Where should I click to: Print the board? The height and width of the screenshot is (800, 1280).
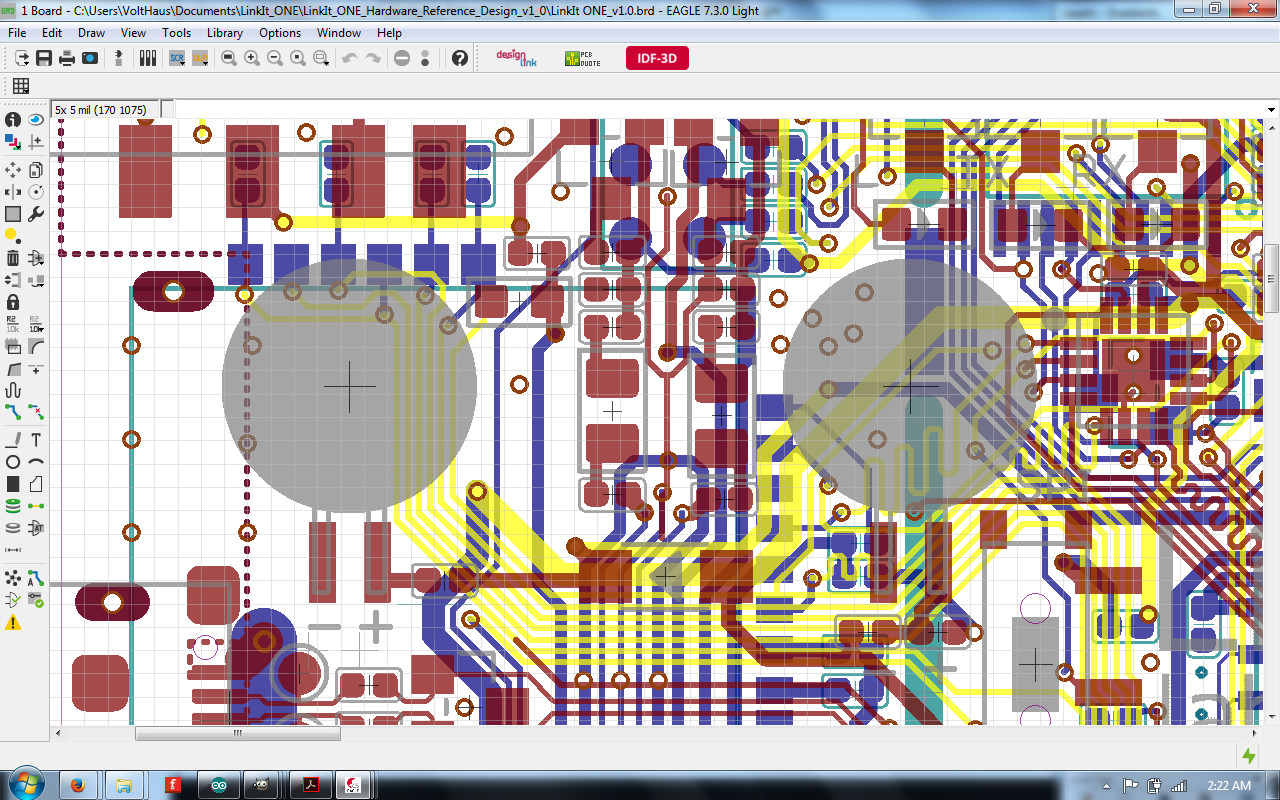pos(67,59)
